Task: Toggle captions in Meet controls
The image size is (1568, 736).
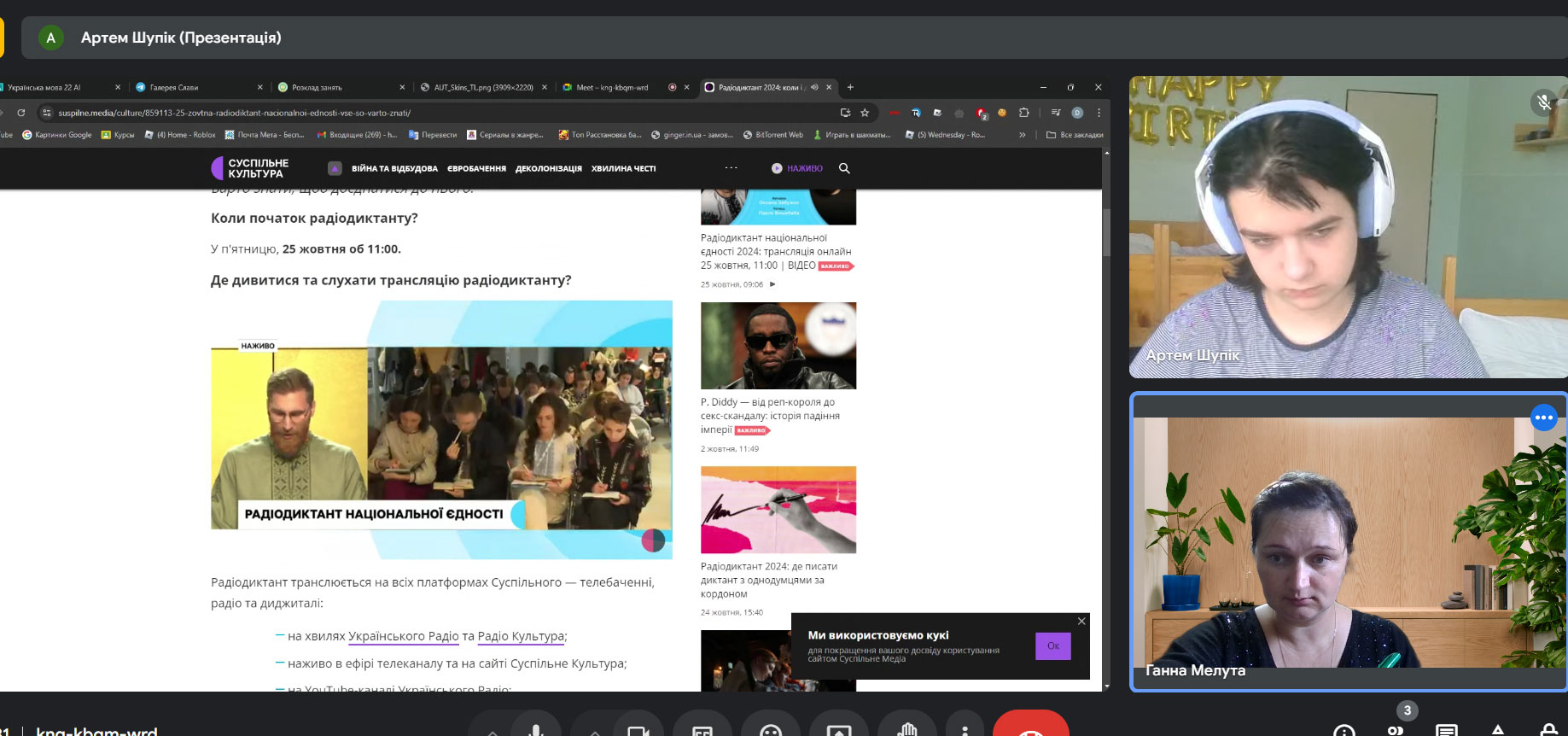Action: pyautogui.click(x=702, y=727)
